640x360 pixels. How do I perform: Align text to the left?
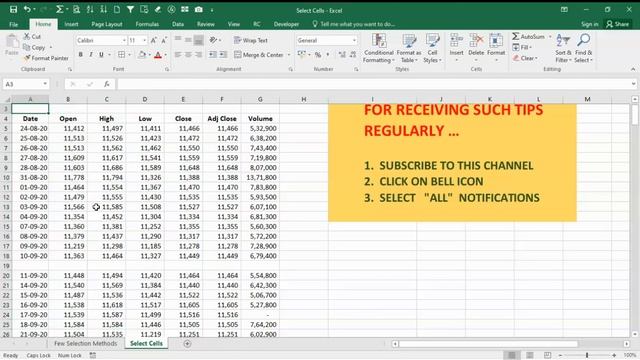(178, 55)
